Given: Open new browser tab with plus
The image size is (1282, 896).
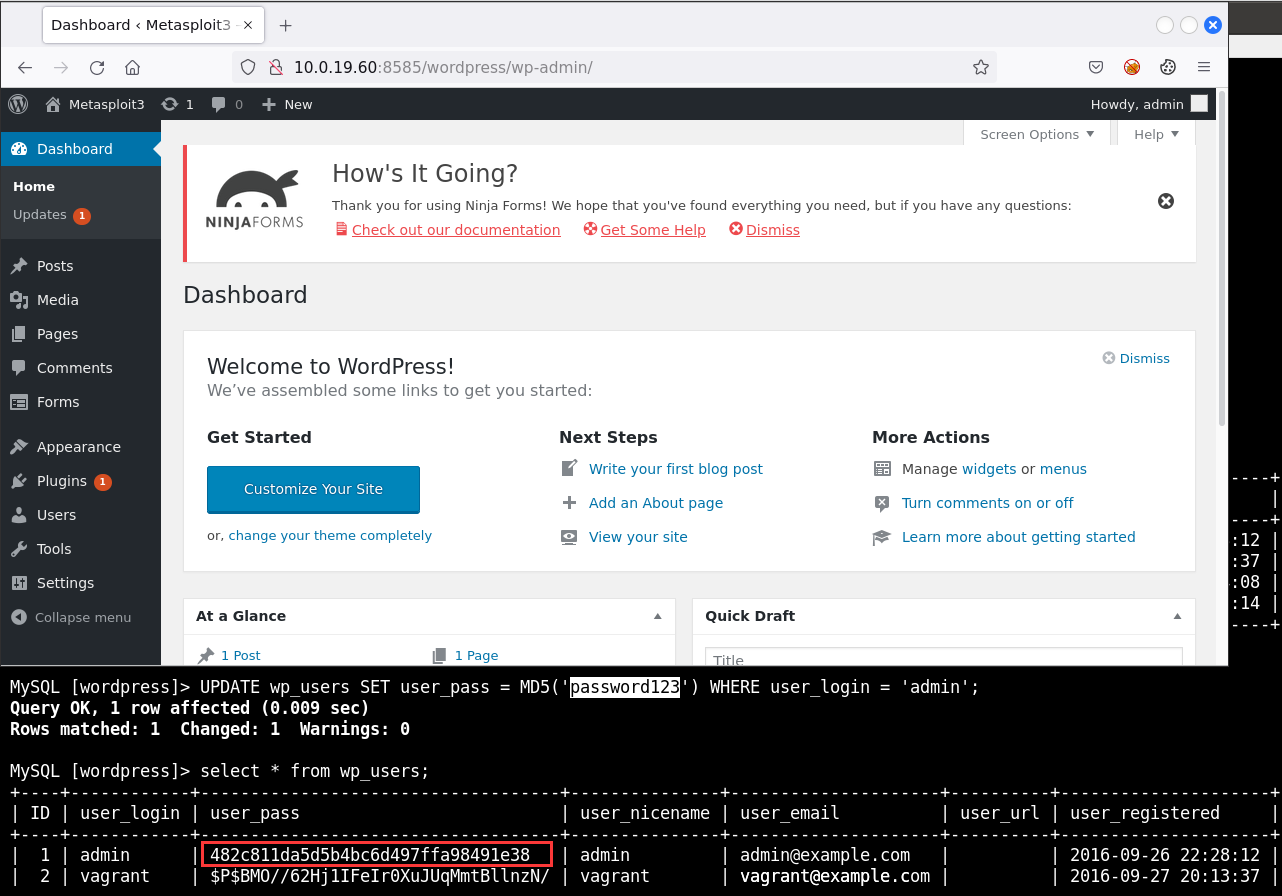Looking at the screenshot, I should pos(285,25).
